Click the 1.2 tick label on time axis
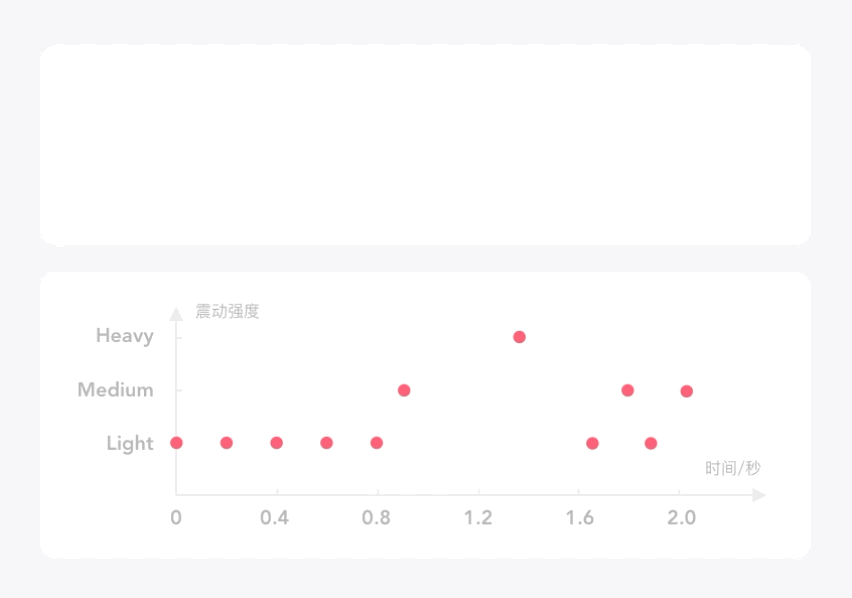This screenshot has height=598, width=852. pyautogui.click(x=478, y=518)
